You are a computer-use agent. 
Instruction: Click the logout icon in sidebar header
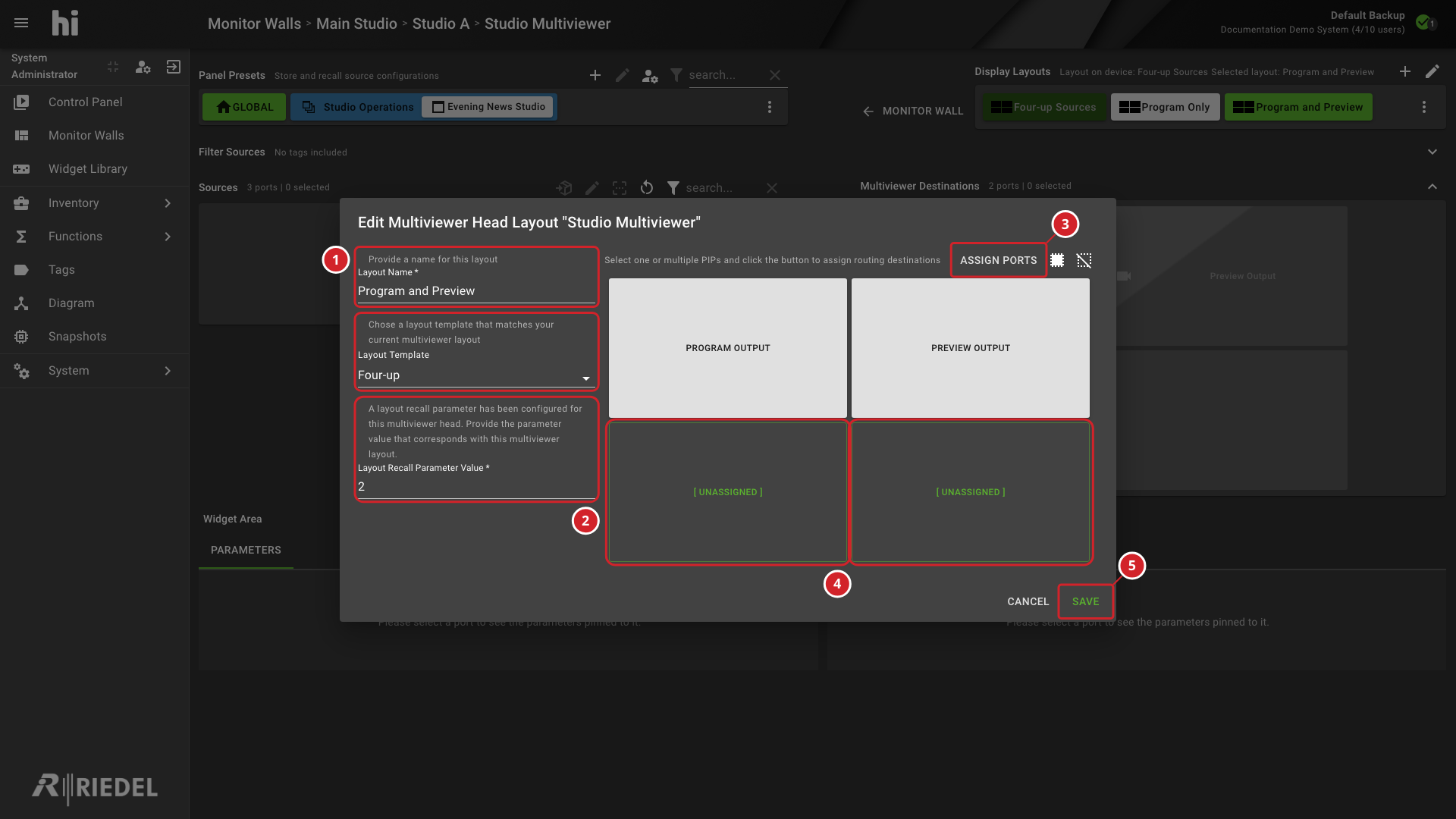(173, 67)
